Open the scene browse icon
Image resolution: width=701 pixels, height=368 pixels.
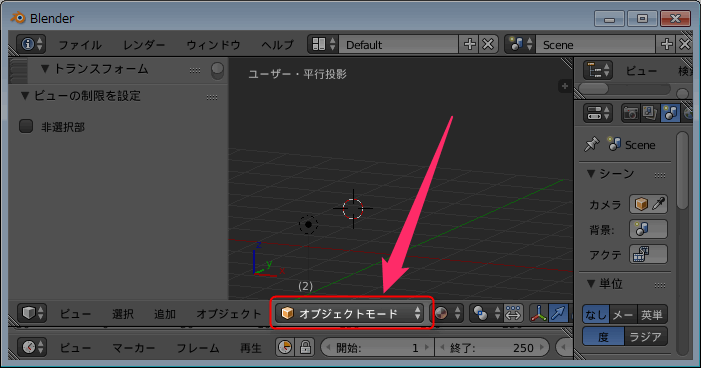click(x=520, y=44)
